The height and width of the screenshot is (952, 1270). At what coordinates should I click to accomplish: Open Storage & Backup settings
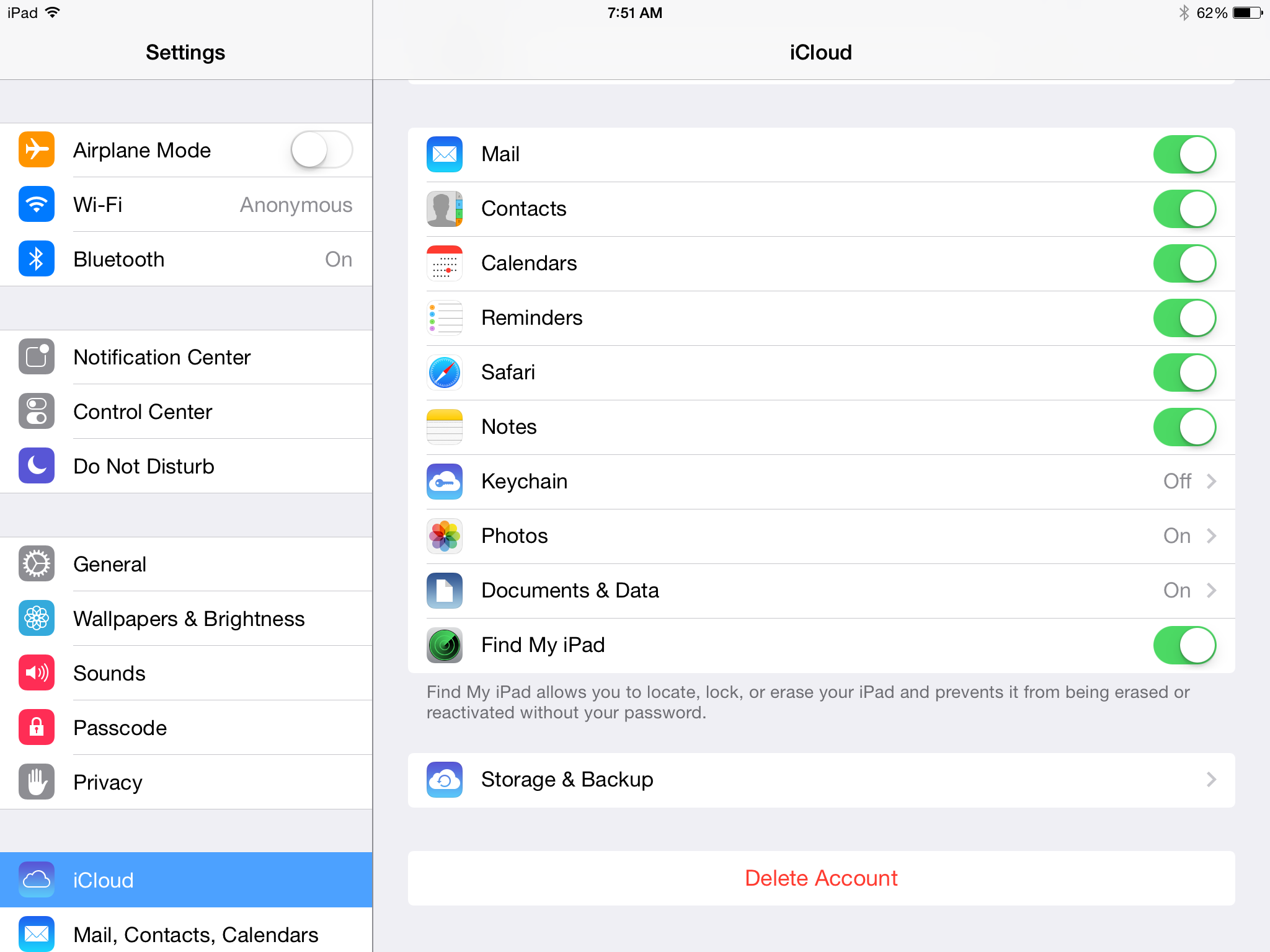click(822, 779)
